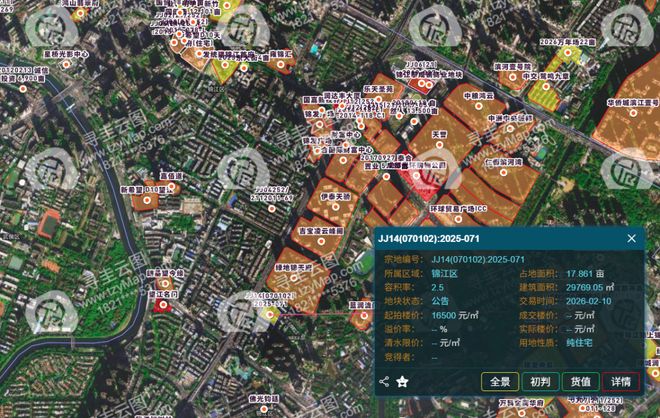Click the parcel status 公告
This screenshot has width=660, height=418.
[x=440, y=301]
